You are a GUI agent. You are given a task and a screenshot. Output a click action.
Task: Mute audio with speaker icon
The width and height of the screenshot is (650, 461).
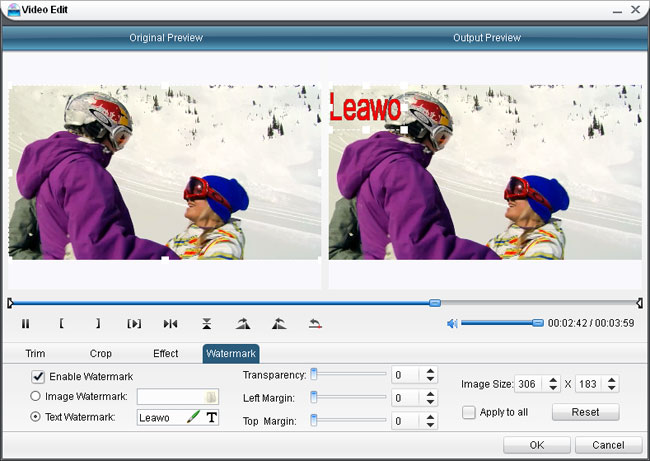[452, 323]
